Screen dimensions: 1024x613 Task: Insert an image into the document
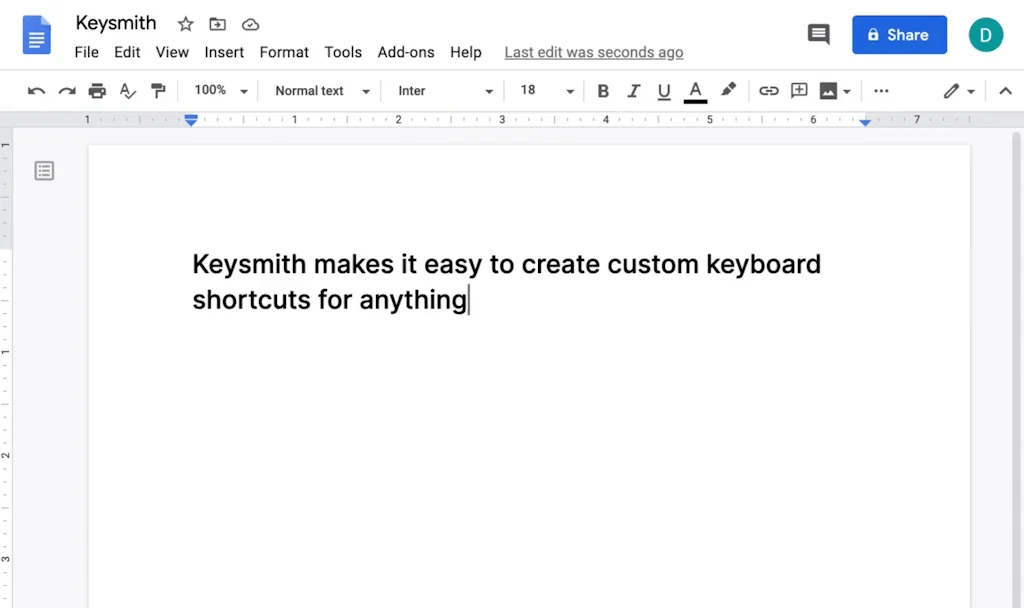pyautogui.click(x=830, y=90)
